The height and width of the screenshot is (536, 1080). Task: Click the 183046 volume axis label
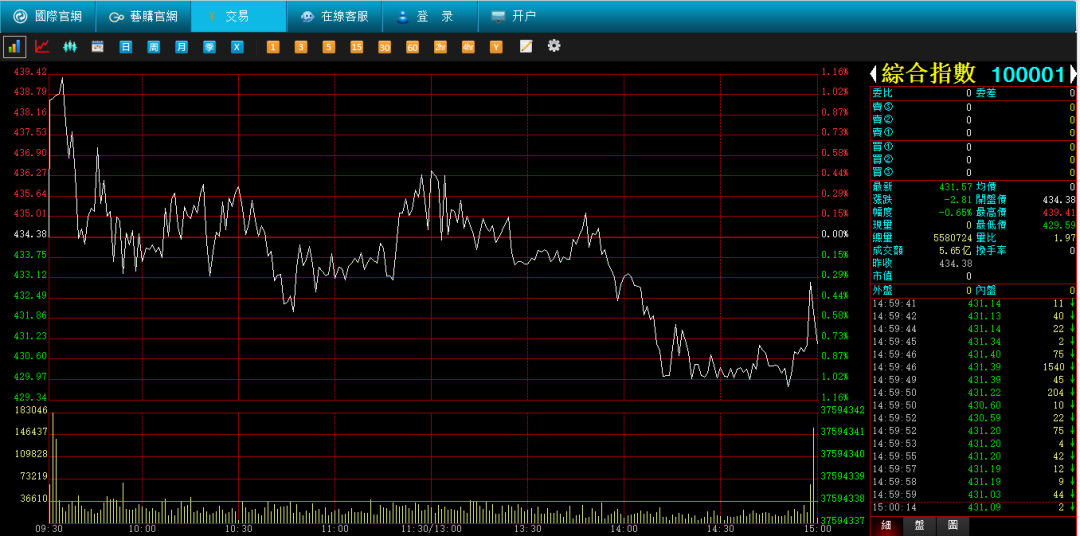[x=30, y=411]
